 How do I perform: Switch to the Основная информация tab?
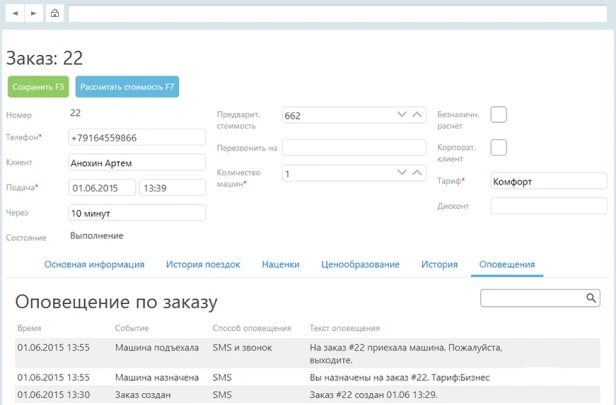95,265
